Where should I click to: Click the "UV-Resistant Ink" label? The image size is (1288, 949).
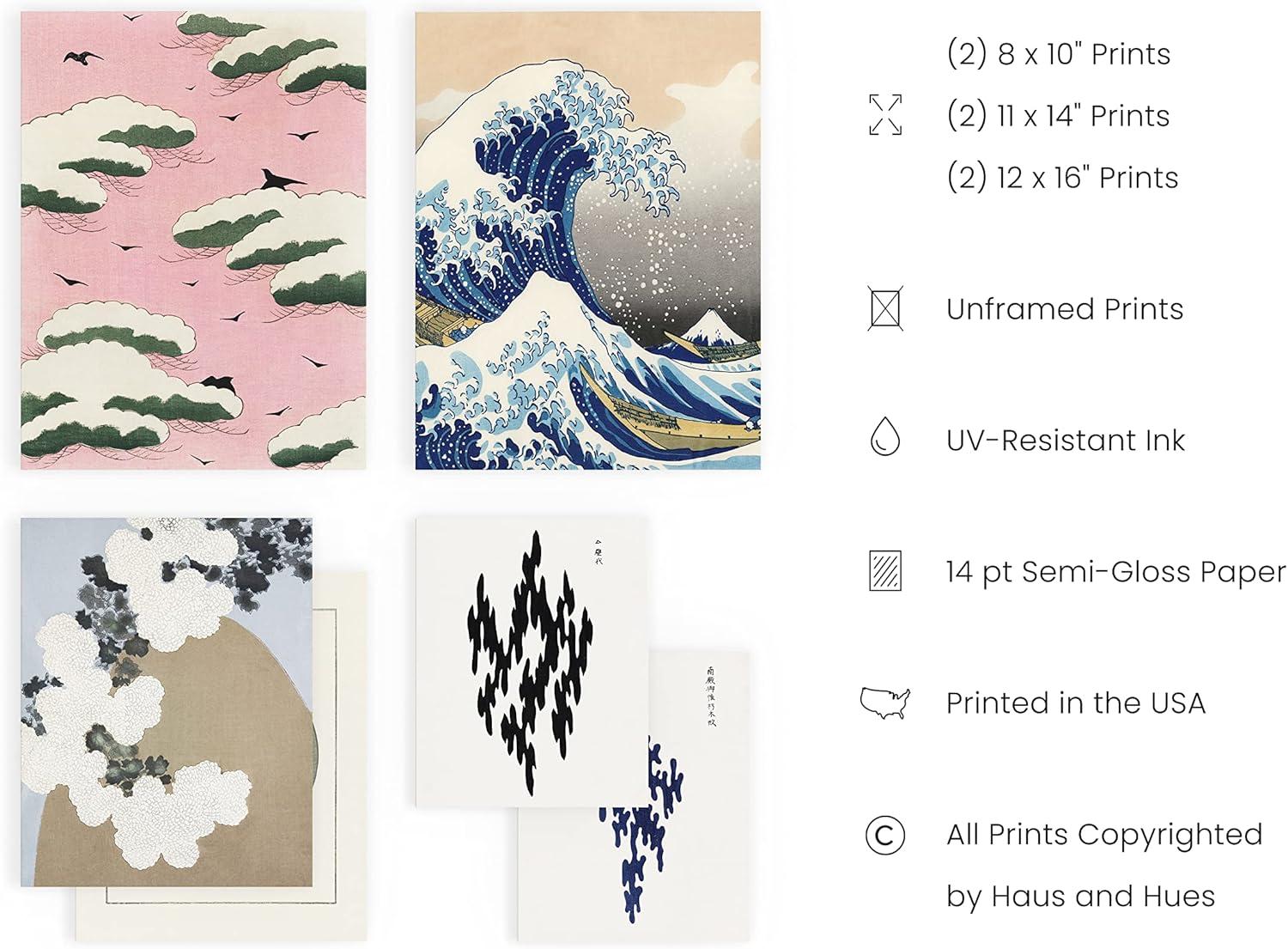(1066, 441)
